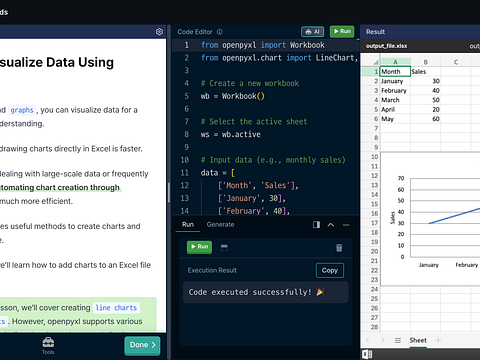Click column B header in spreadsheet
The width and height of the screenshot is (480, 360).
point(426,62)
